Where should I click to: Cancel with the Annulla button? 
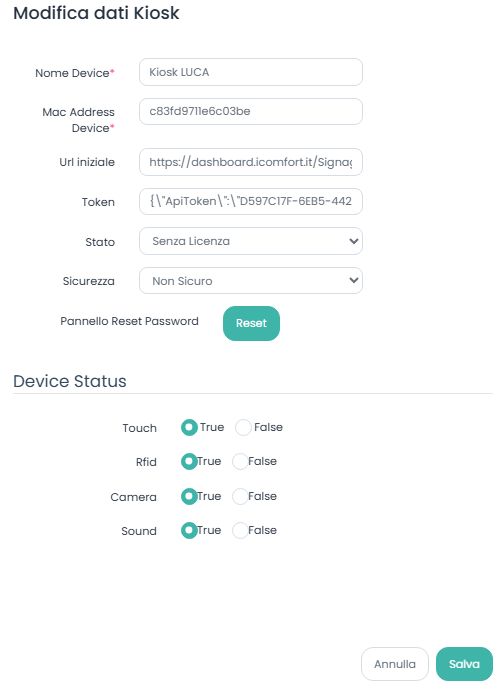pyautogui.click(x=395, y=664)
